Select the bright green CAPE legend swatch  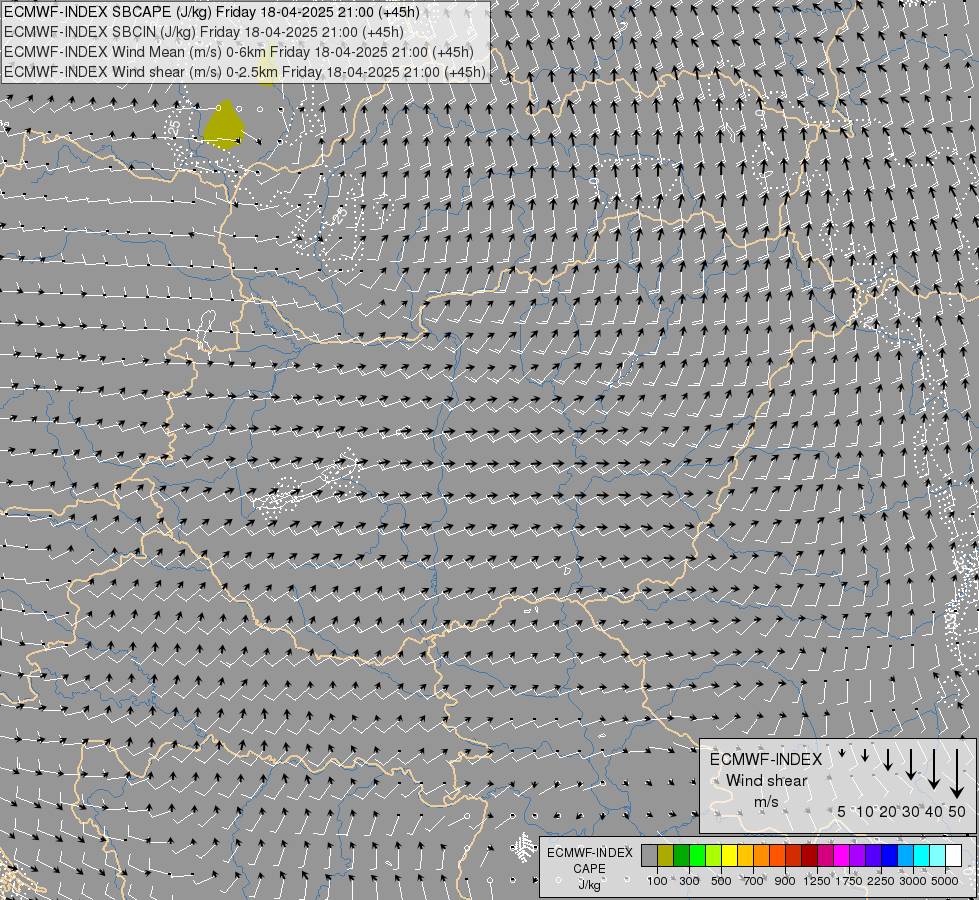(697, 856)
